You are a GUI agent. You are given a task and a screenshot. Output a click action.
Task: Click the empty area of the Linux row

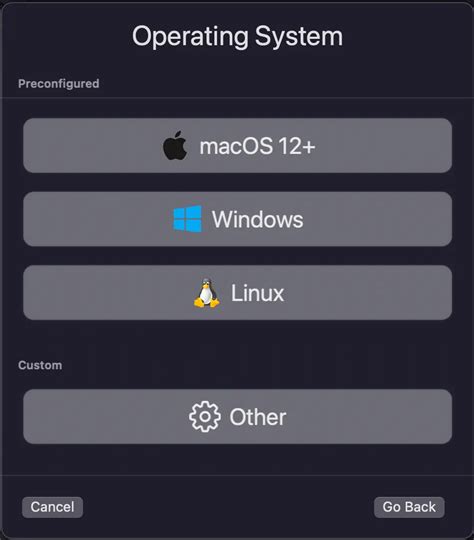[x=369, y=293]
